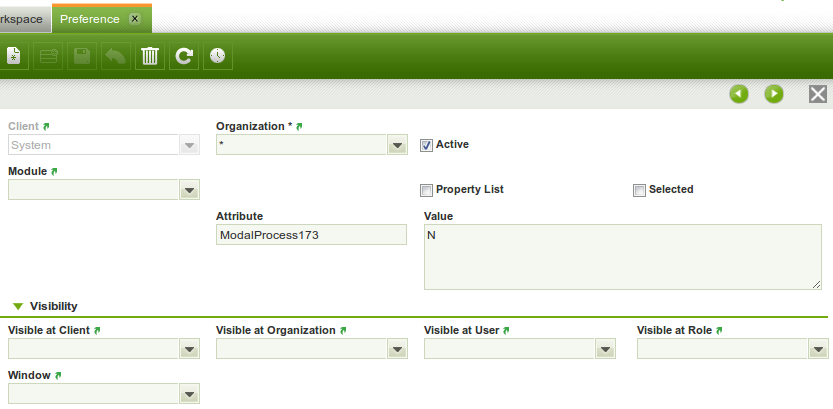Go to the next record arrow
The height and width of the screenshot is (409, 833).
(774, 94)
